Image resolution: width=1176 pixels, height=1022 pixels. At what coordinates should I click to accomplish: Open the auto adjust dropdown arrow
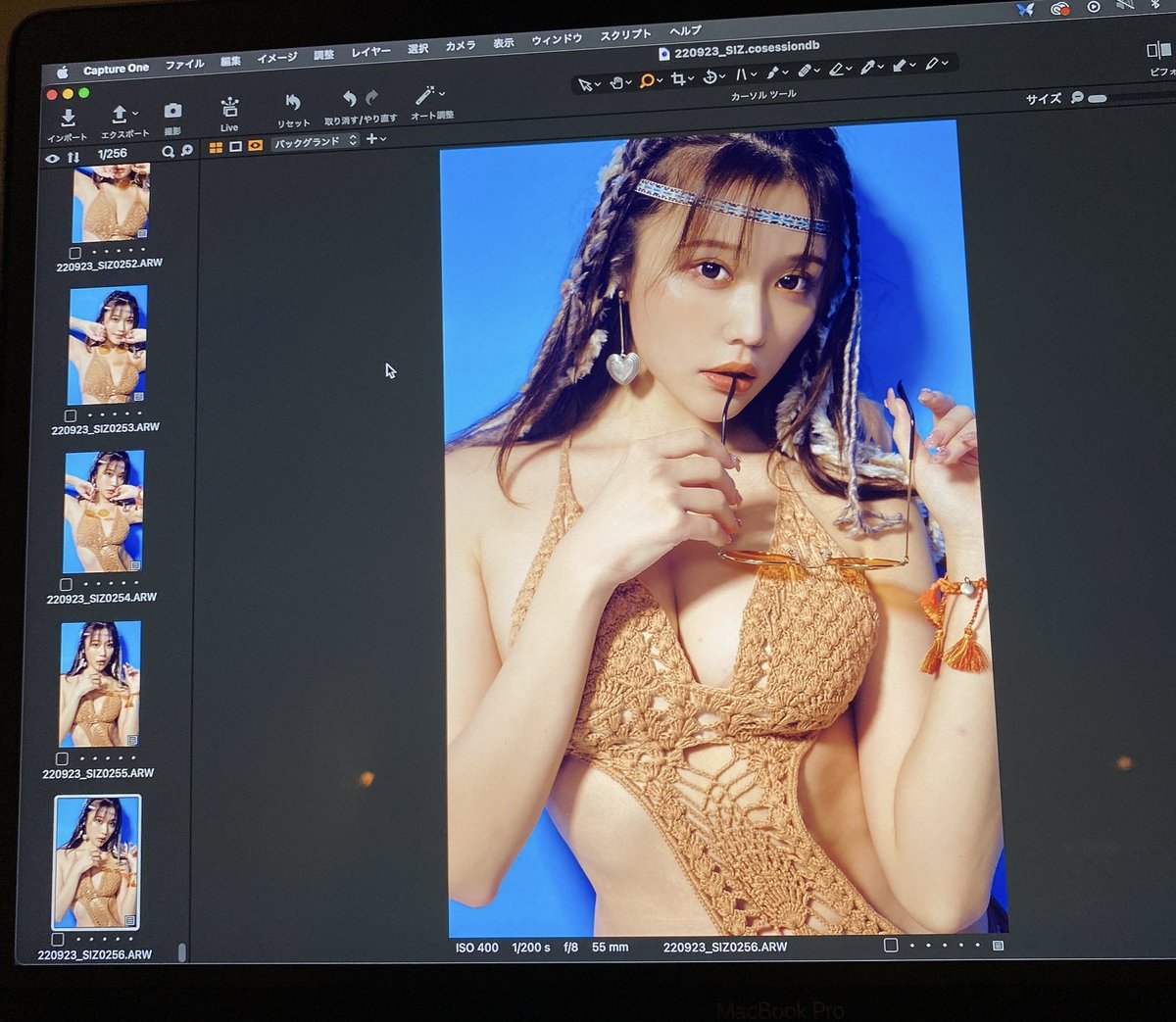[441, 94]
